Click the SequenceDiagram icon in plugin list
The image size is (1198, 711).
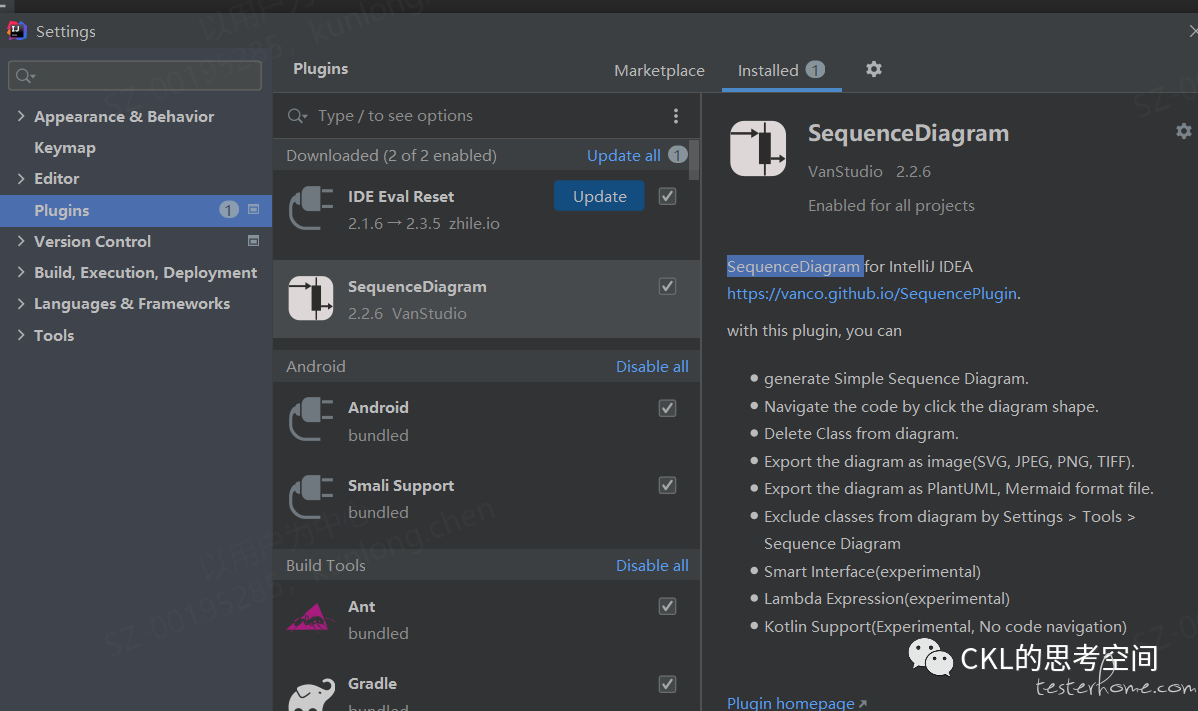(311, 298)
